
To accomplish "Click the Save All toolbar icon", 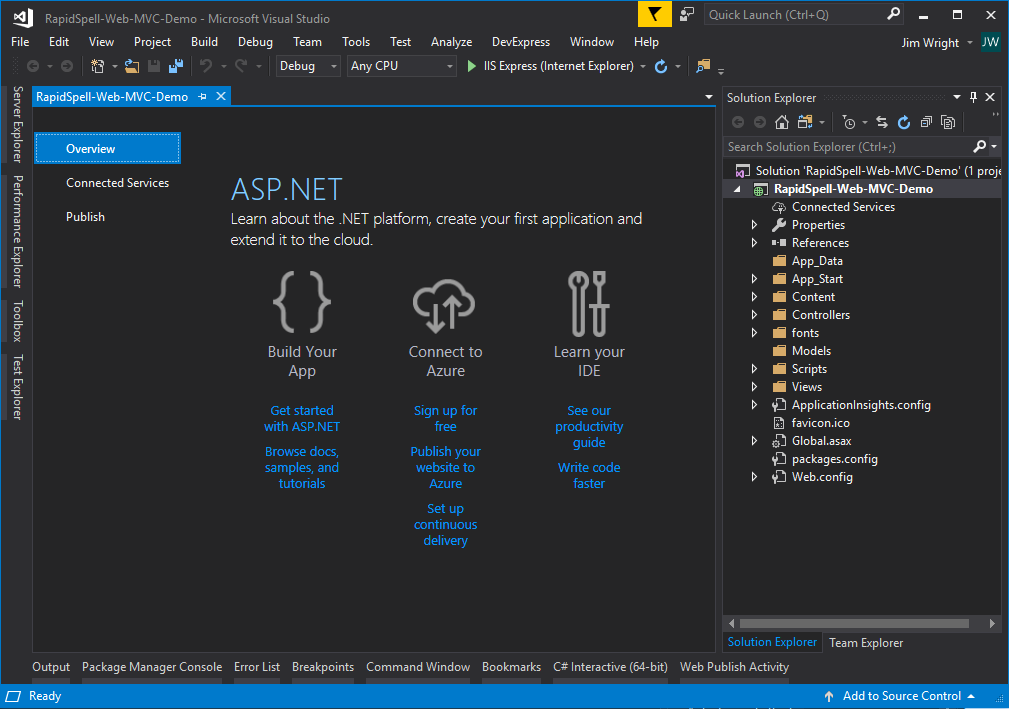I will pyautogui.click(x=176, y=66).
